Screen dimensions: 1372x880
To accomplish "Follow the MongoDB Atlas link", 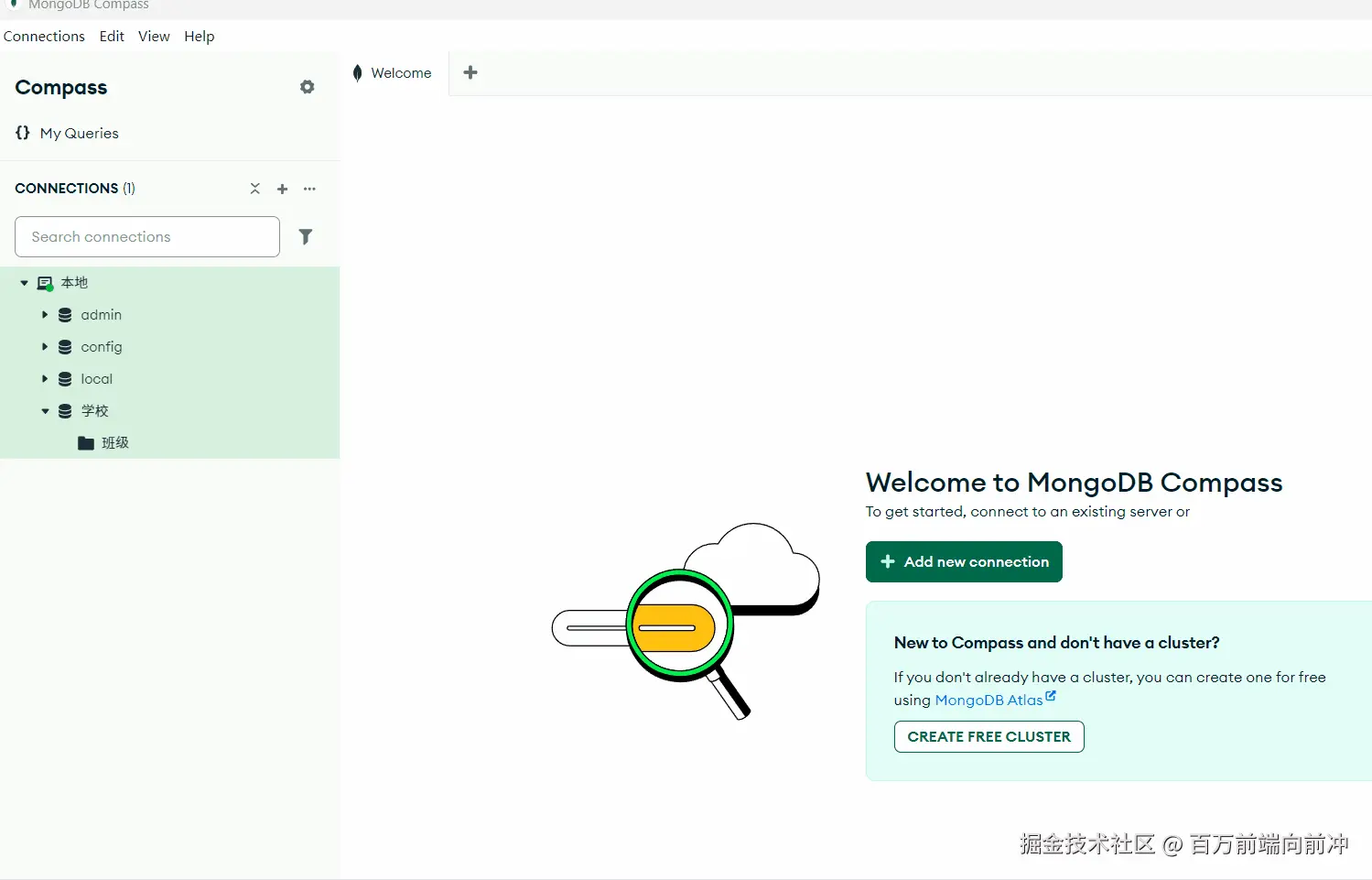I will [x=988, y=701].
